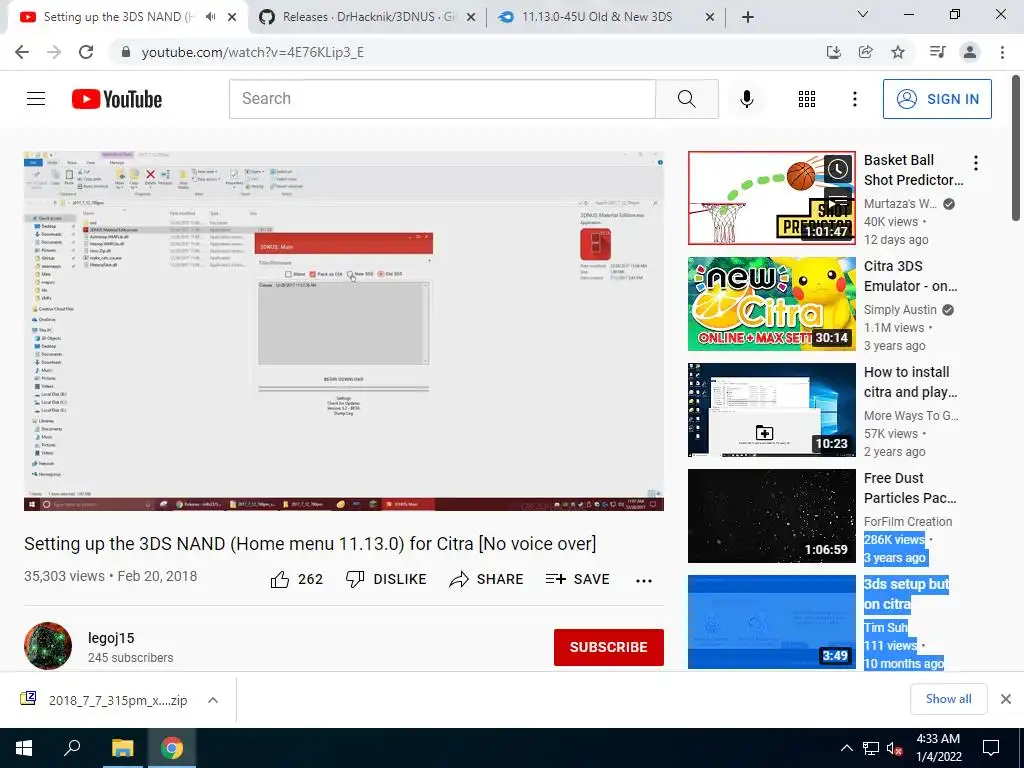This screenshot has width=1024, height=768.
Task: Click the address bar URL
Action: point(253,52)
